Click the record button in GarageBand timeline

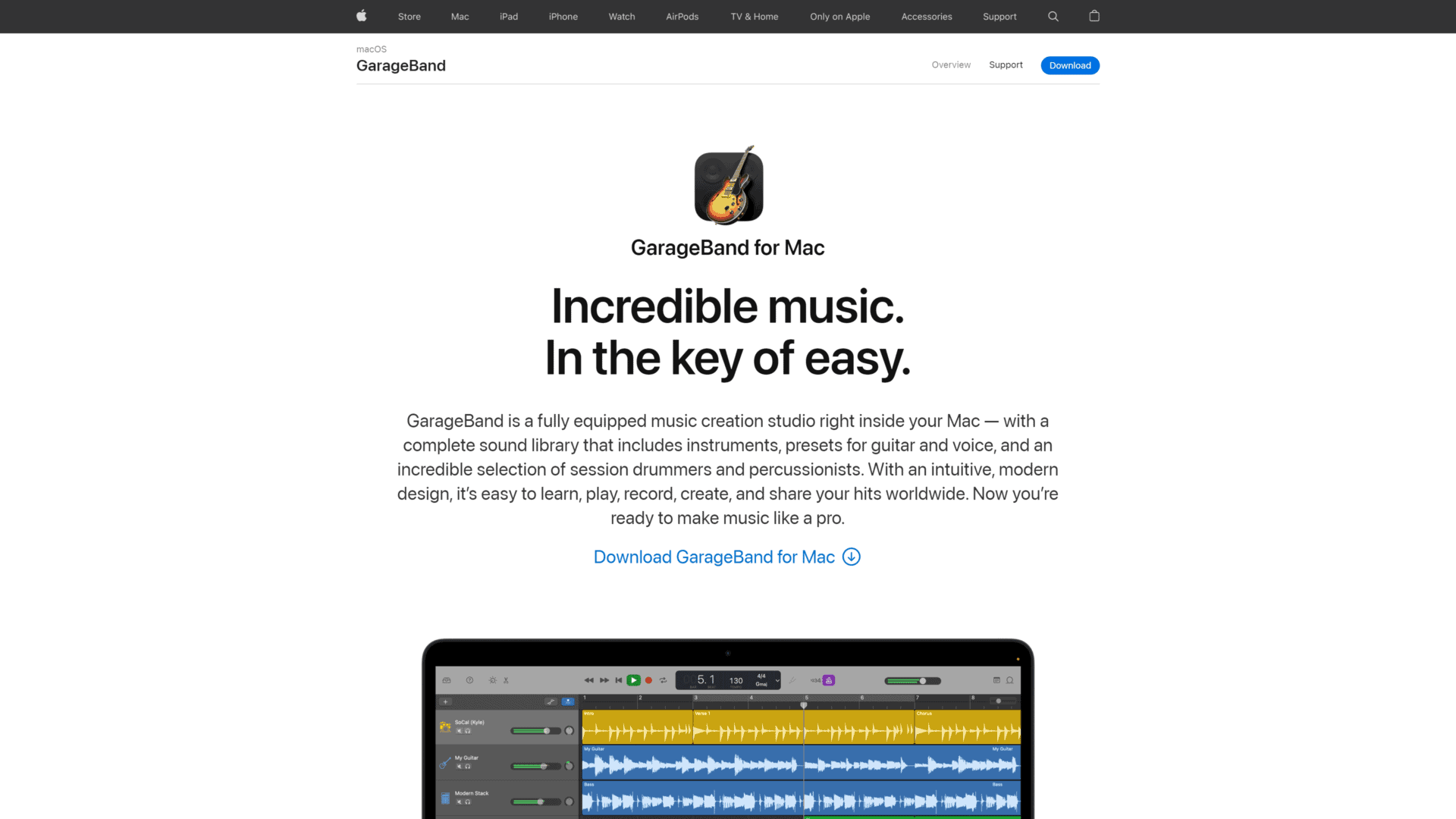click(x=648, y=680)
